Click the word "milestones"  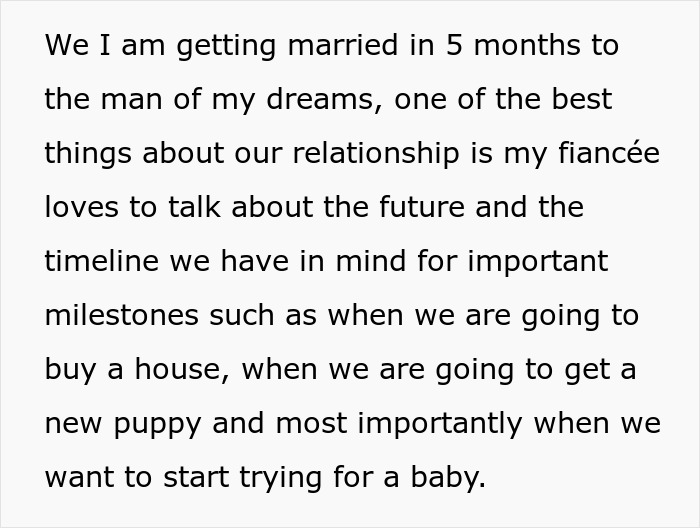click(x=122, y=316)
